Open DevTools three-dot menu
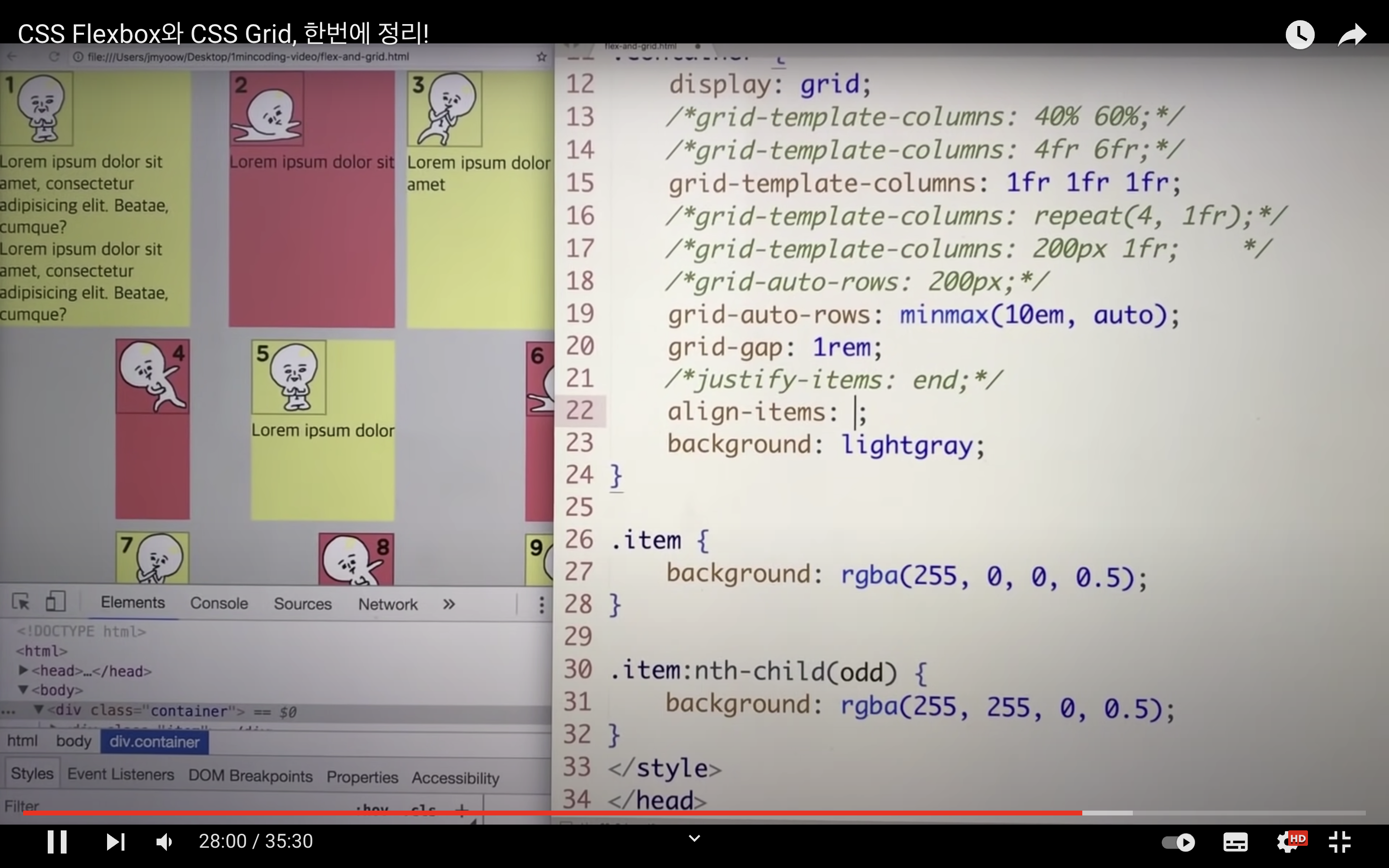1389x868 pixels. (x=541, y=605)
